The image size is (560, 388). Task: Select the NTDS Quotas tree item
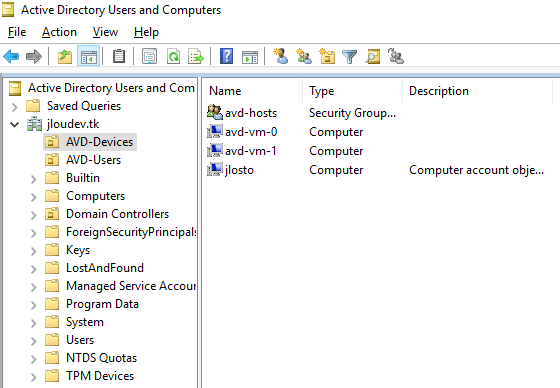[101, 358]
